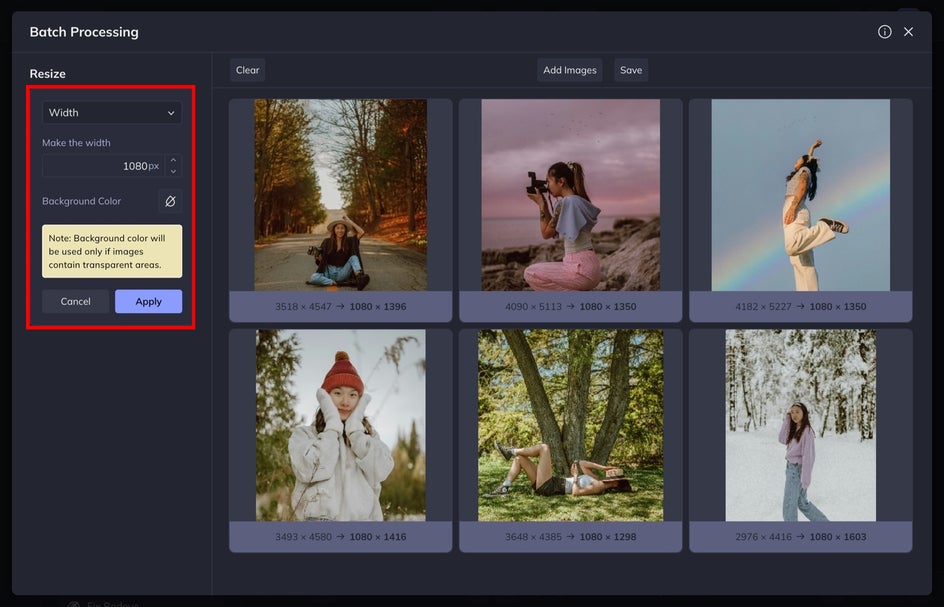Apply the resize settings
The image size is (944, 607).
[149, 301]
